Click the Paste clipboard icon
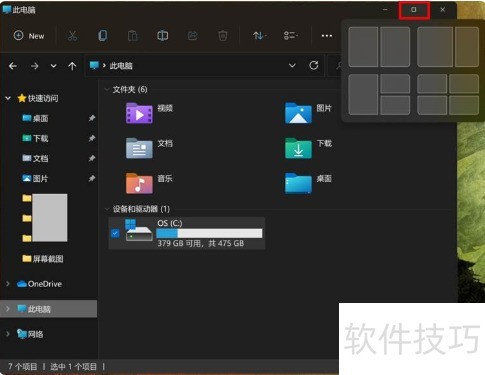 (x=132, y=36)
